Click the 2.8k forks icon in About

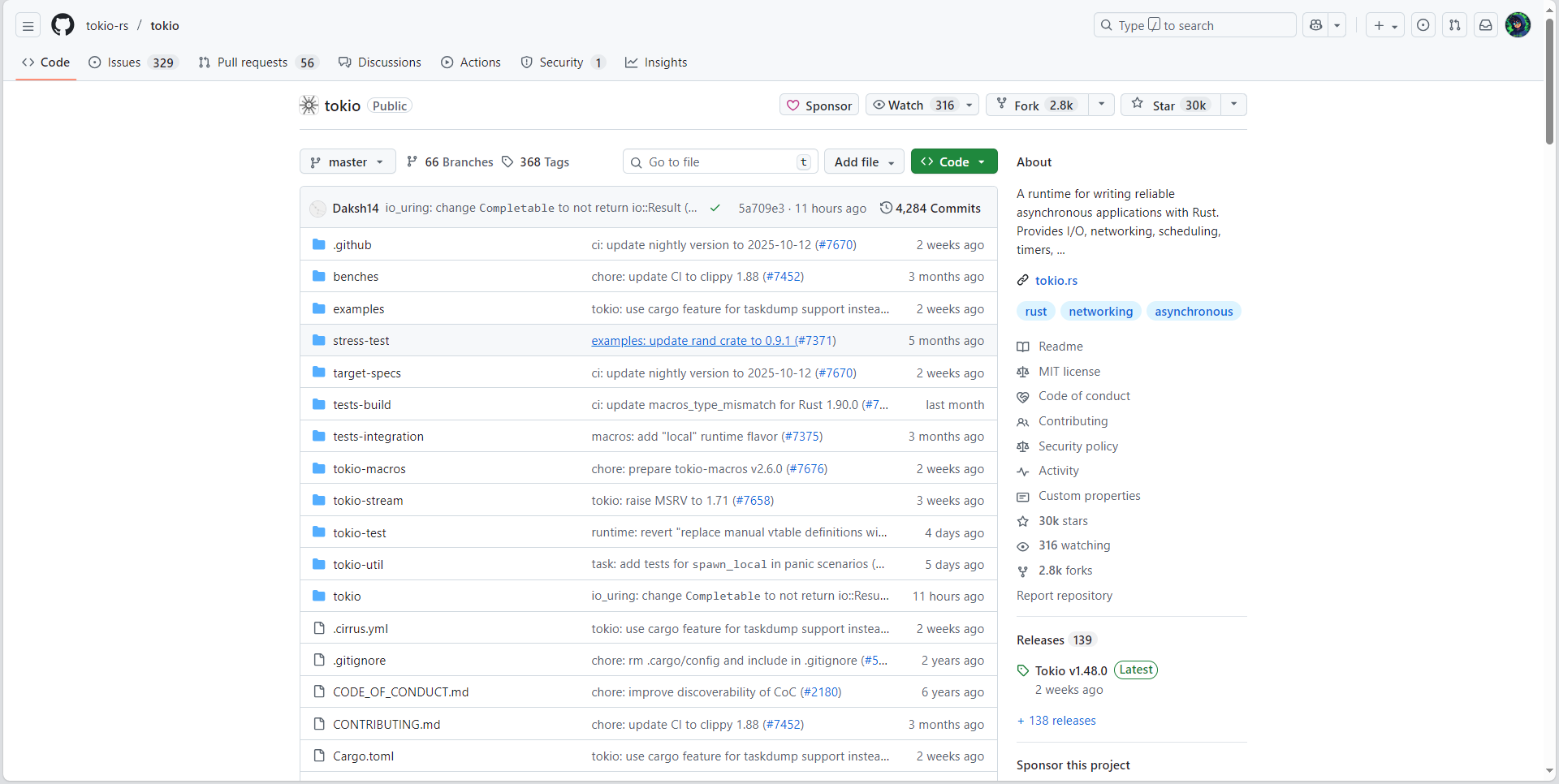tap(1023, 571)
